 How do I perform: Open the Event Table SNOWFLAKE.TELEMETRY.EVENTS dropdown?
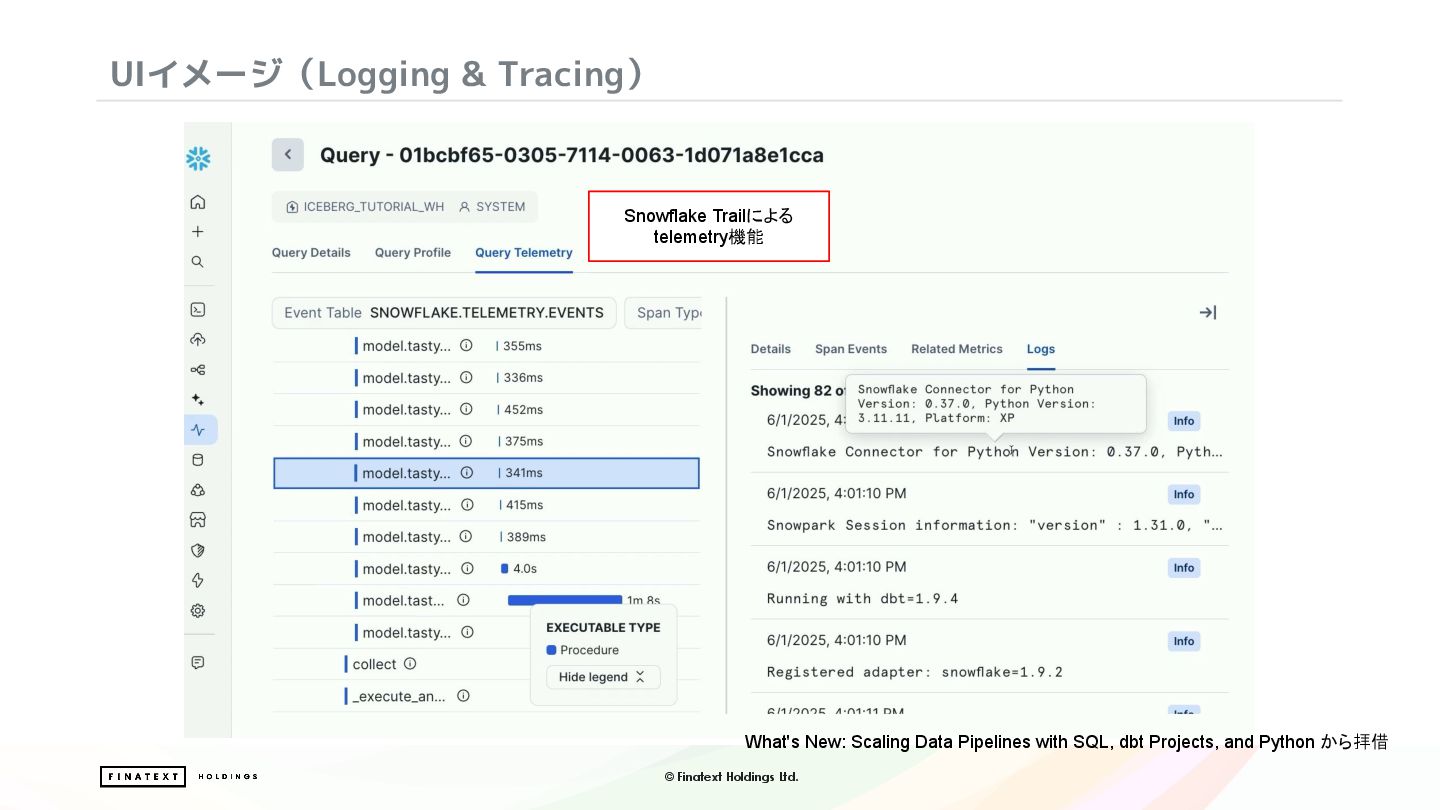[444, 312]
